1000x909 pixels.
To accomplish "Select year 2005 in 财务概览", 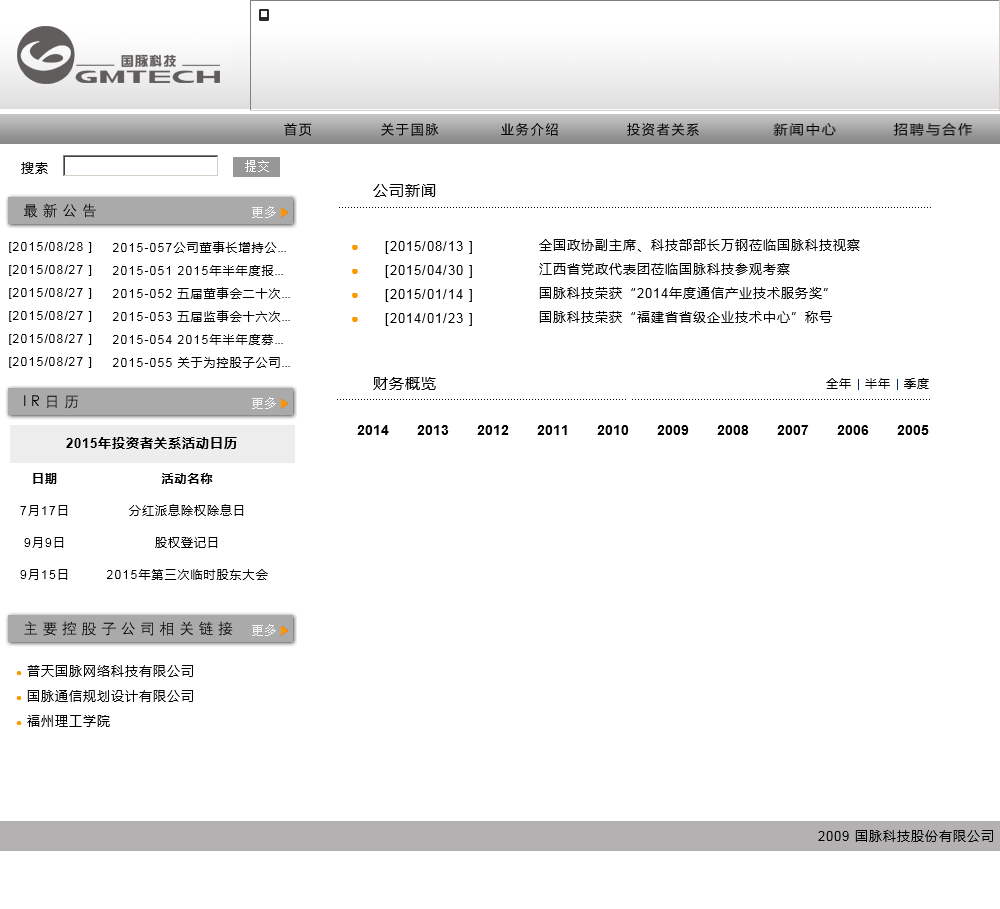I will click(x=912, y=431).
